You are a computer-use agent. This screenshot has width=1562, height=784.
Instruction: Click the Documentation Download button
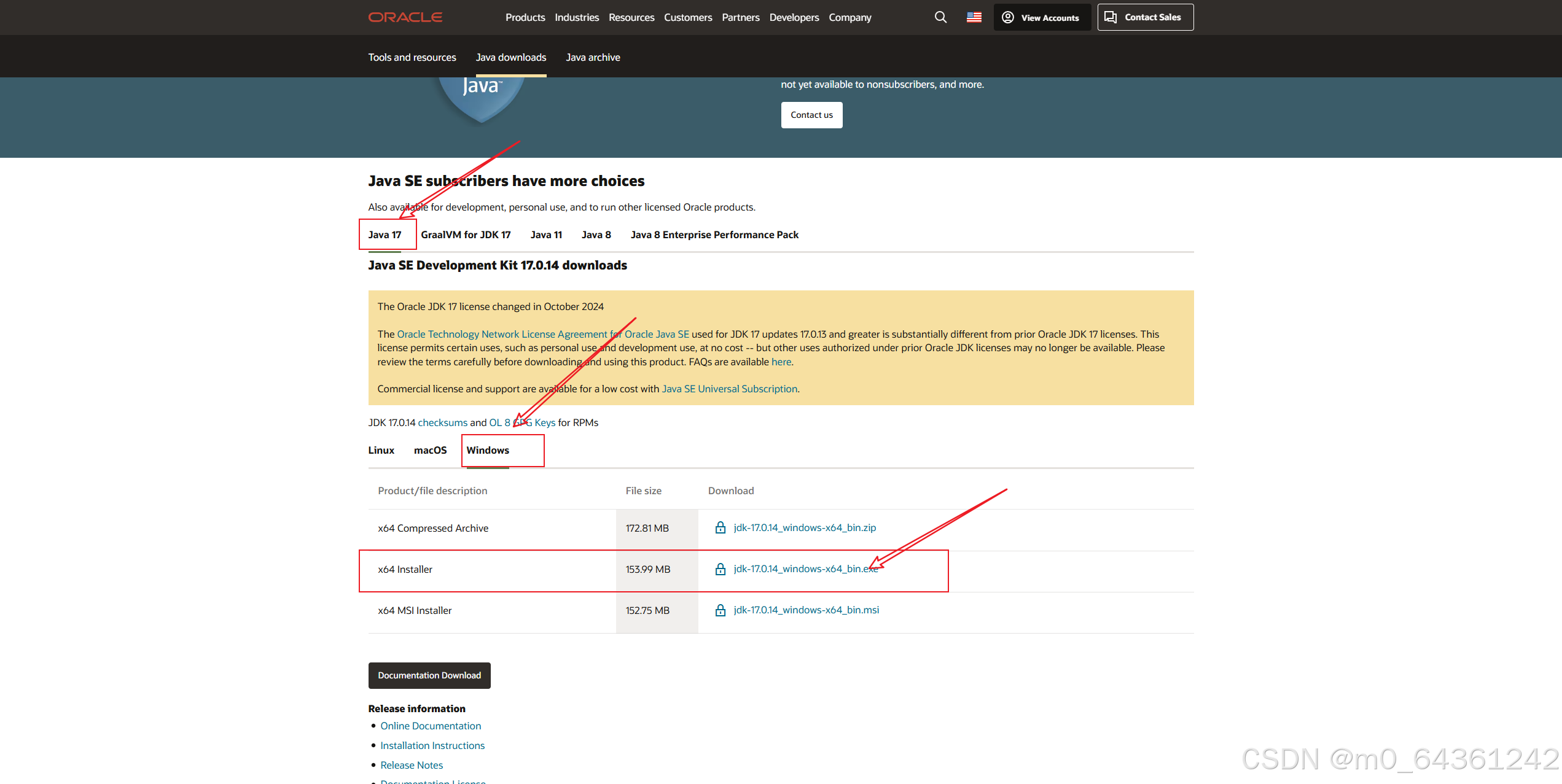tap(429, 675)
